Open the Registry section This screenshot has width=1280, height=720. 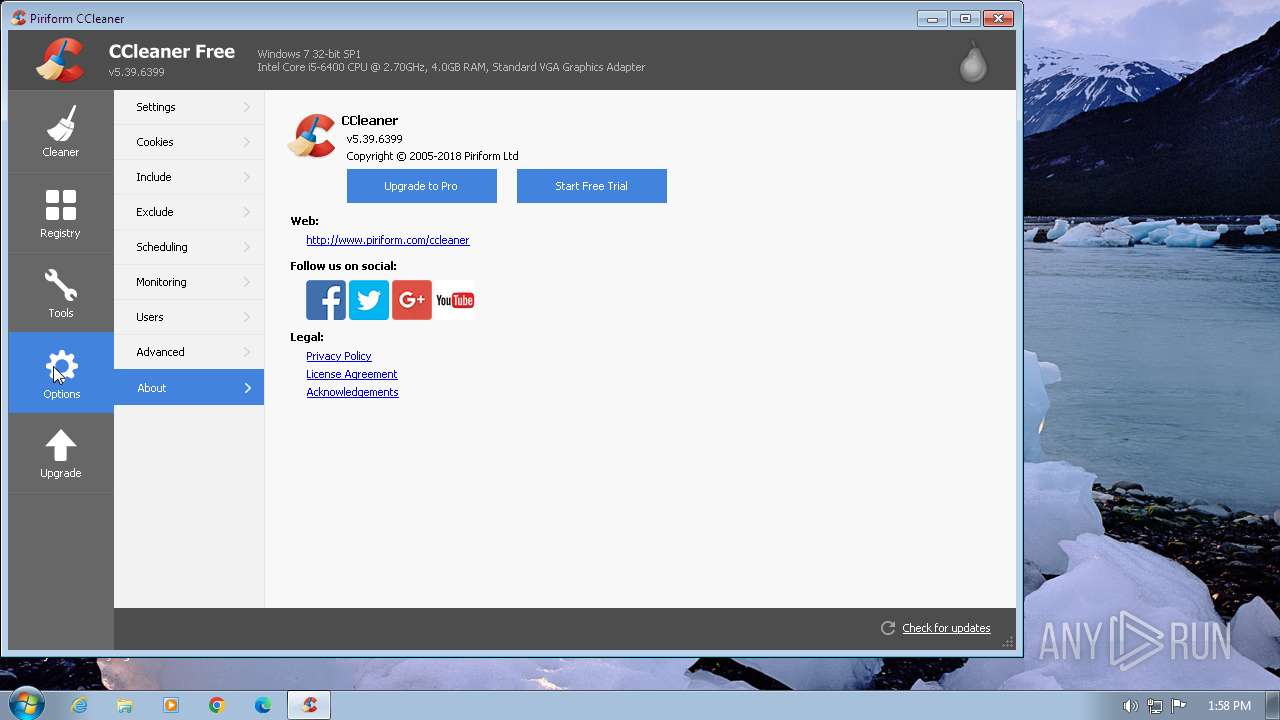pyautogui.click(x=60, y=212)
